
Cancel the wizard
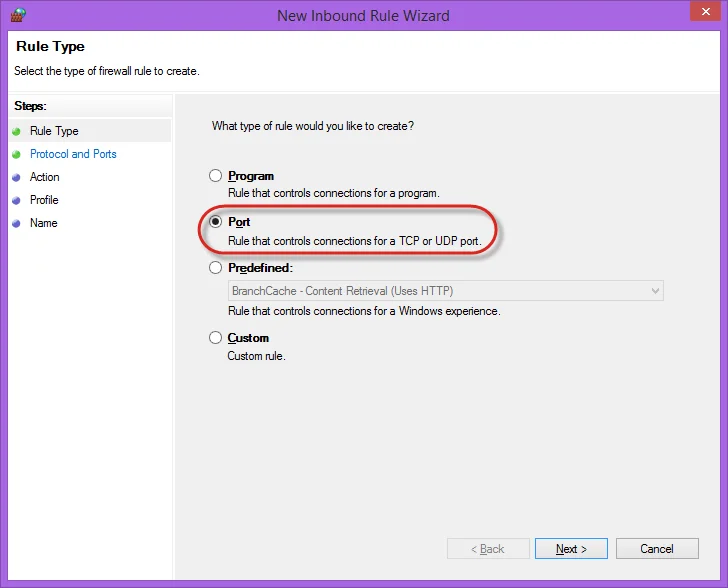pyautogui.click(x=657, y=549)
